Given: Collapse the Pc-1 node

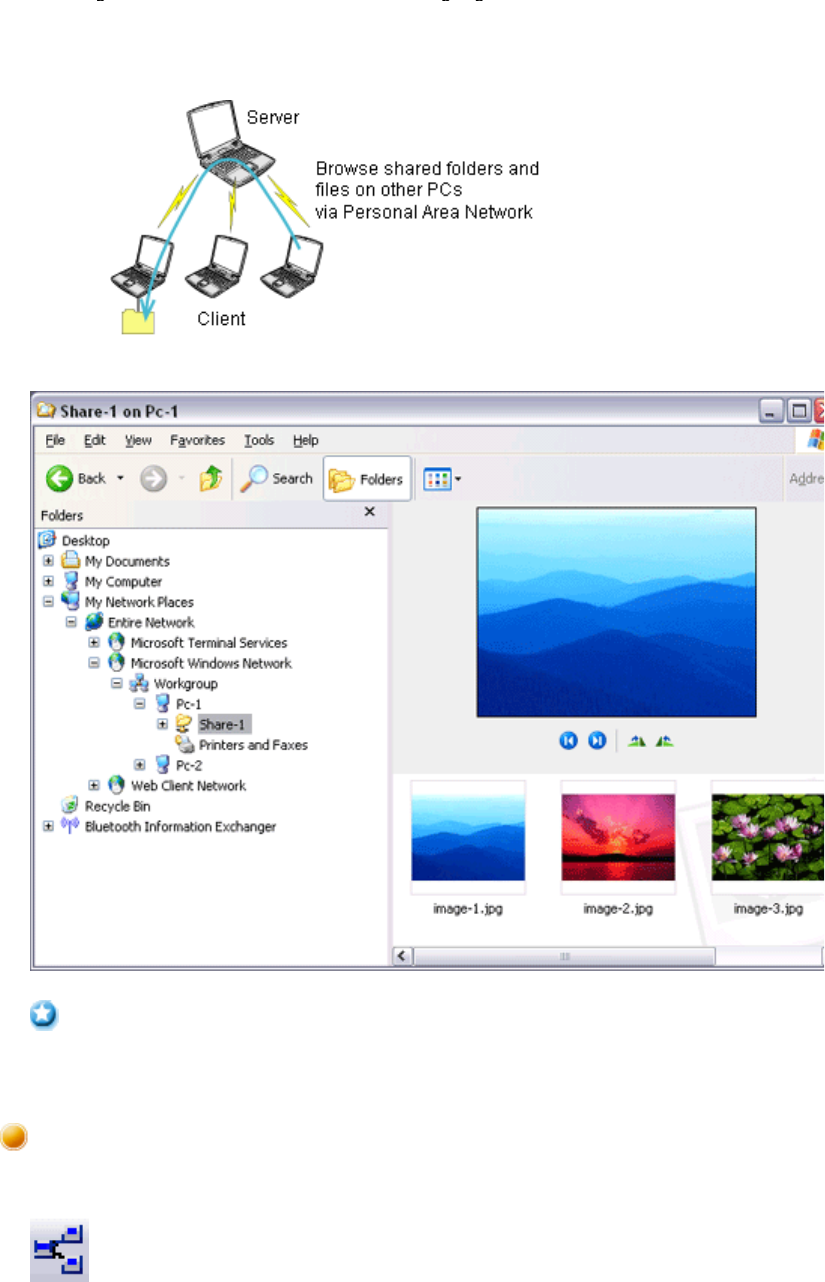Looking at the screenshot, I should click(x=140, y=704).
